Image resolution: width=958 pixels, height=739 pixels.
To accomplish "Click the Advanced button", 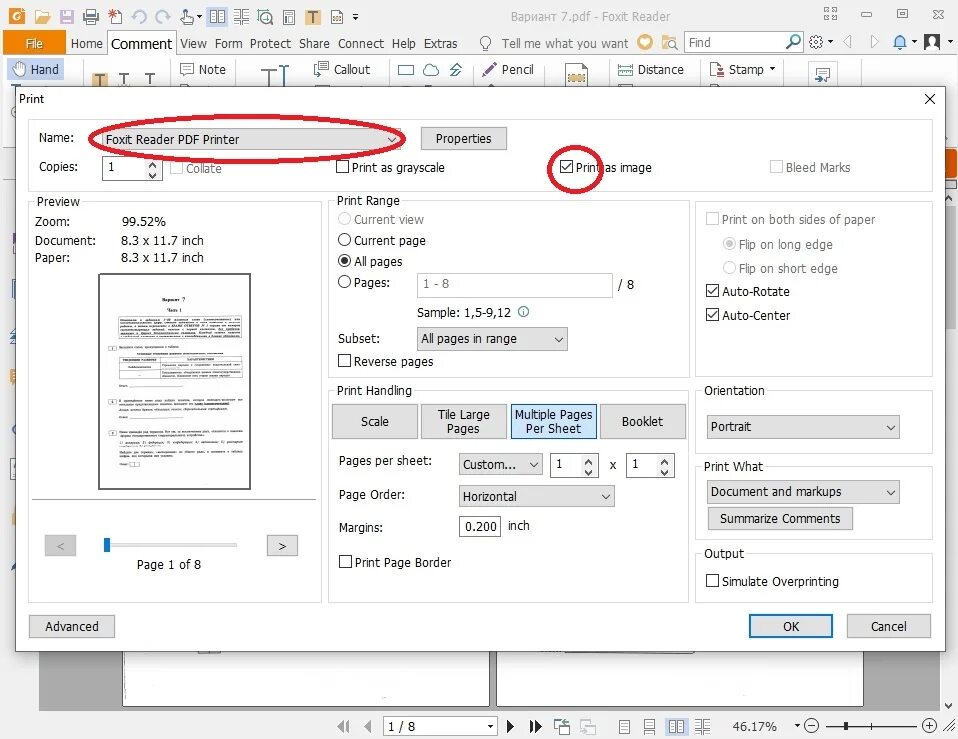I will 71,626.
